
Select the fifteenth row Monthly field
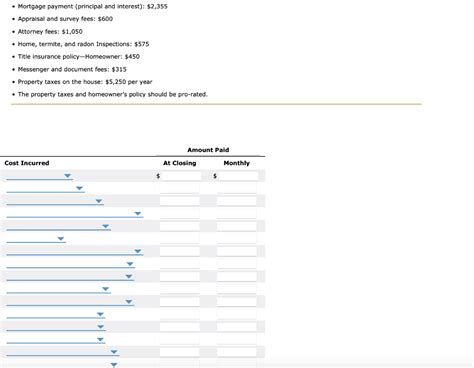[237, 352]
